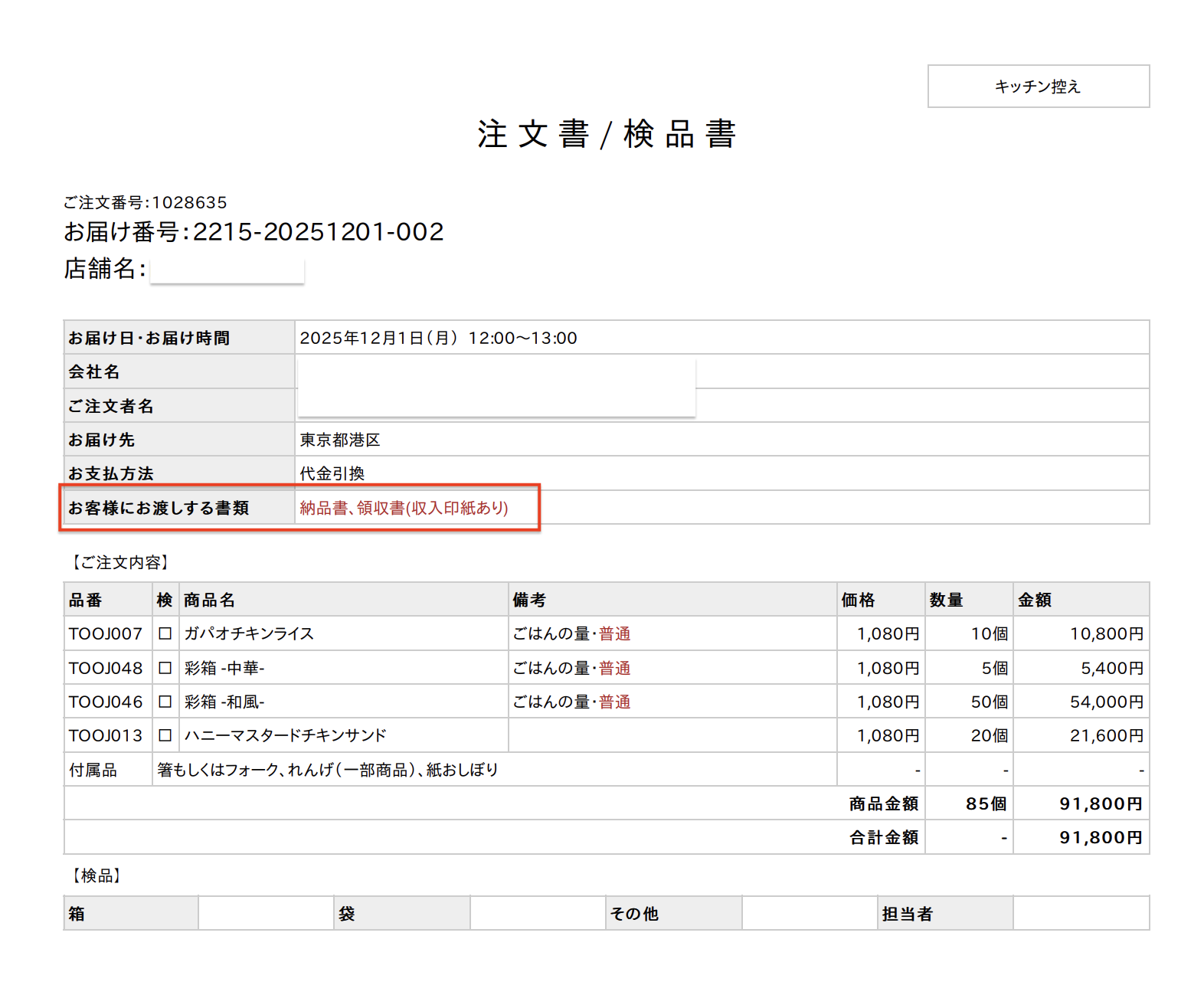Tick the inspection checkbox for ガパオチキンライス

tap(165, 633)
